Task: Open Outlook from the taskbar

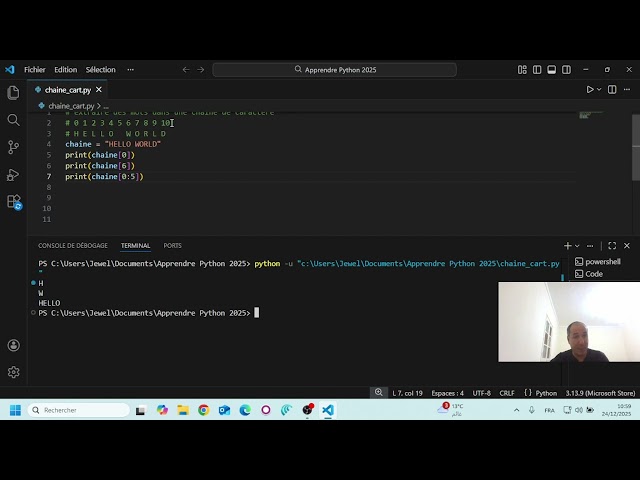Action: (224, 410)
